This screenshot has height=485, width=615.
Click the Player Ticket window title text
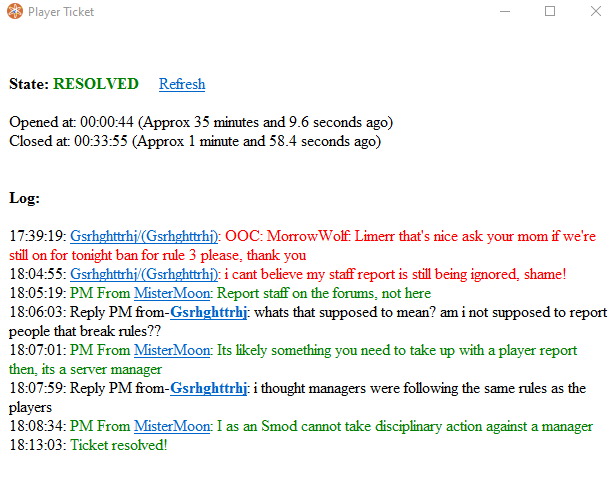[x=57, y=12]
